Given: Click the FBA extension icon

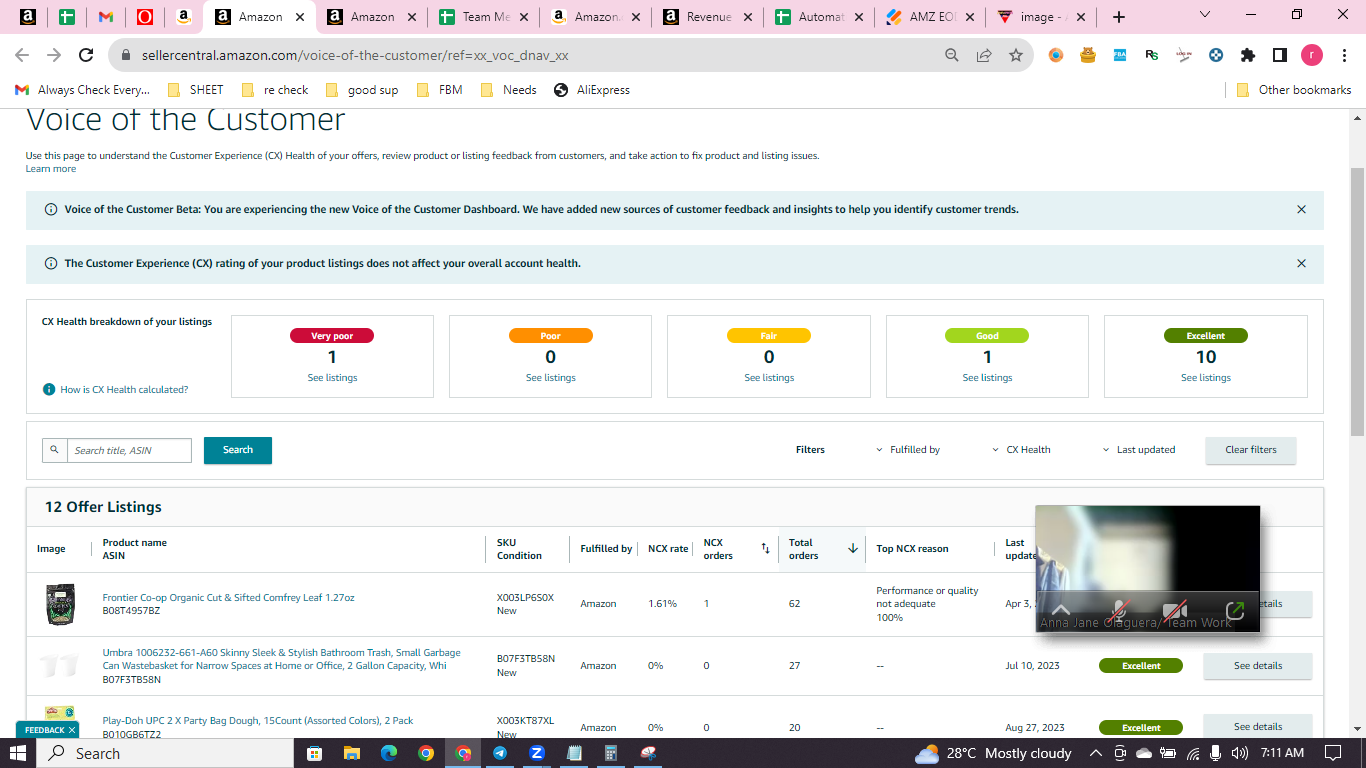Looking at the screenshot, I should pyautogui.click(x=1120, y=55).
